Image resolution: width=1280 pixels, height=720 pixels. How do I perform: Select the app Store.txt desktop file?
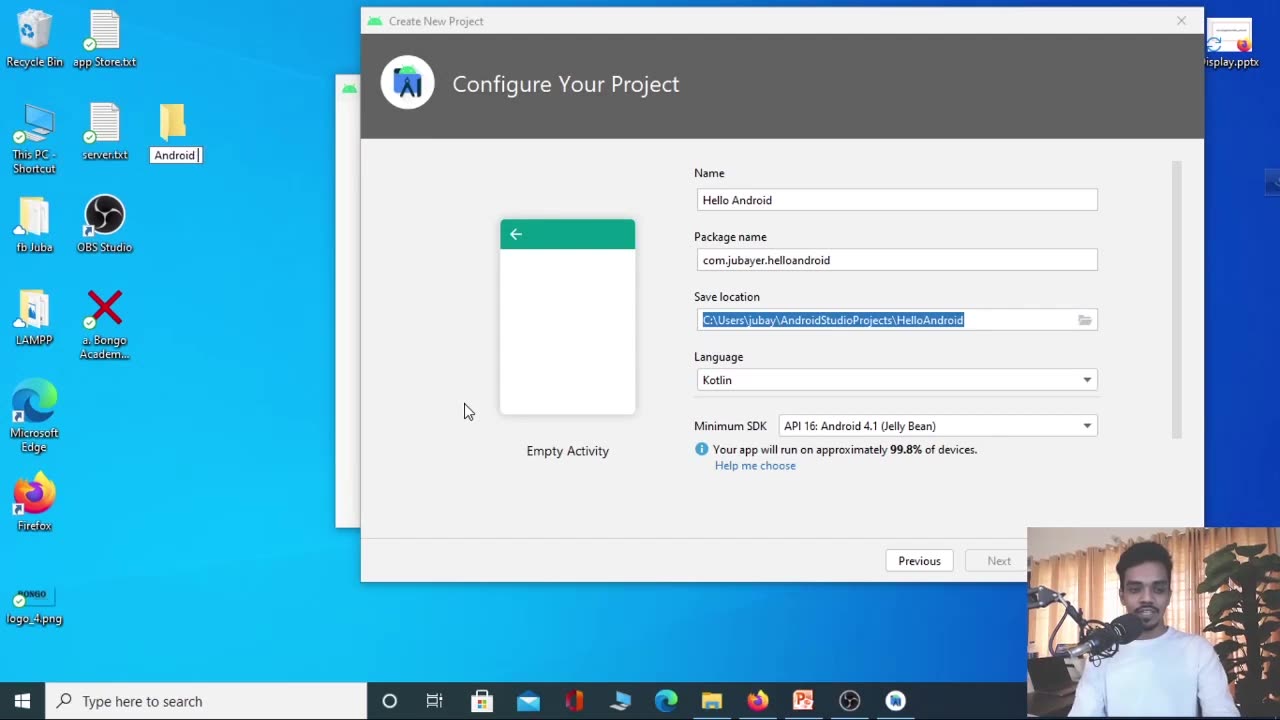[x=104, y=38]
